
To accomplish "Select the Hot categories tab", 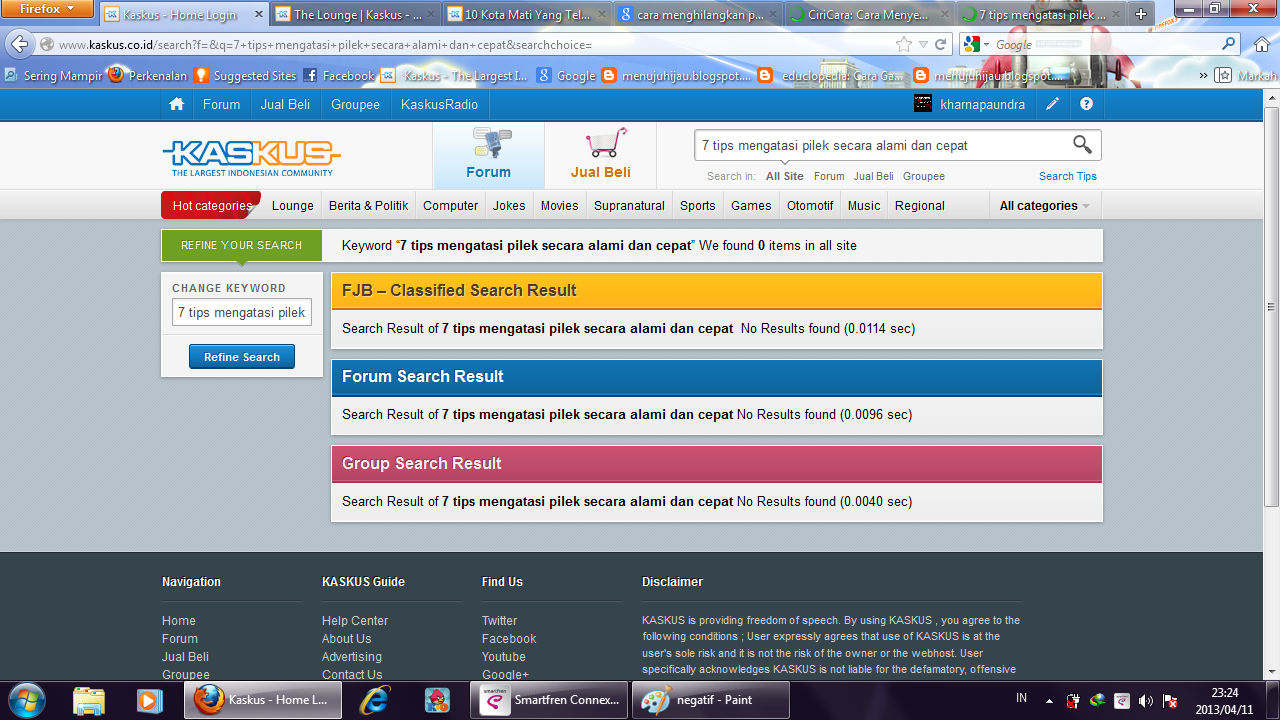I will click(211, 205).
